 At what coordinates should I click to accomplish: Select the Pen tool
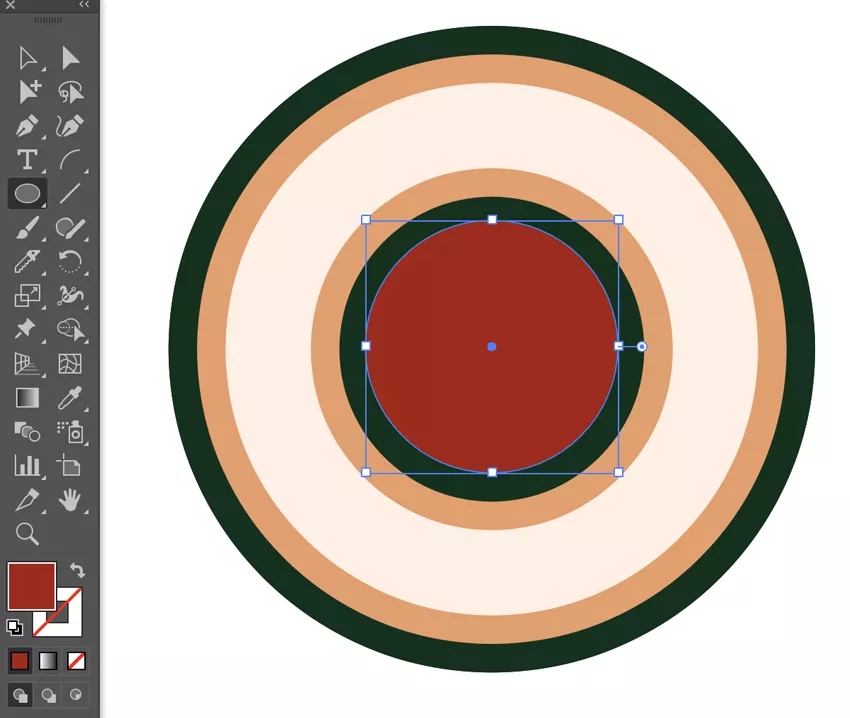point(27,126)
